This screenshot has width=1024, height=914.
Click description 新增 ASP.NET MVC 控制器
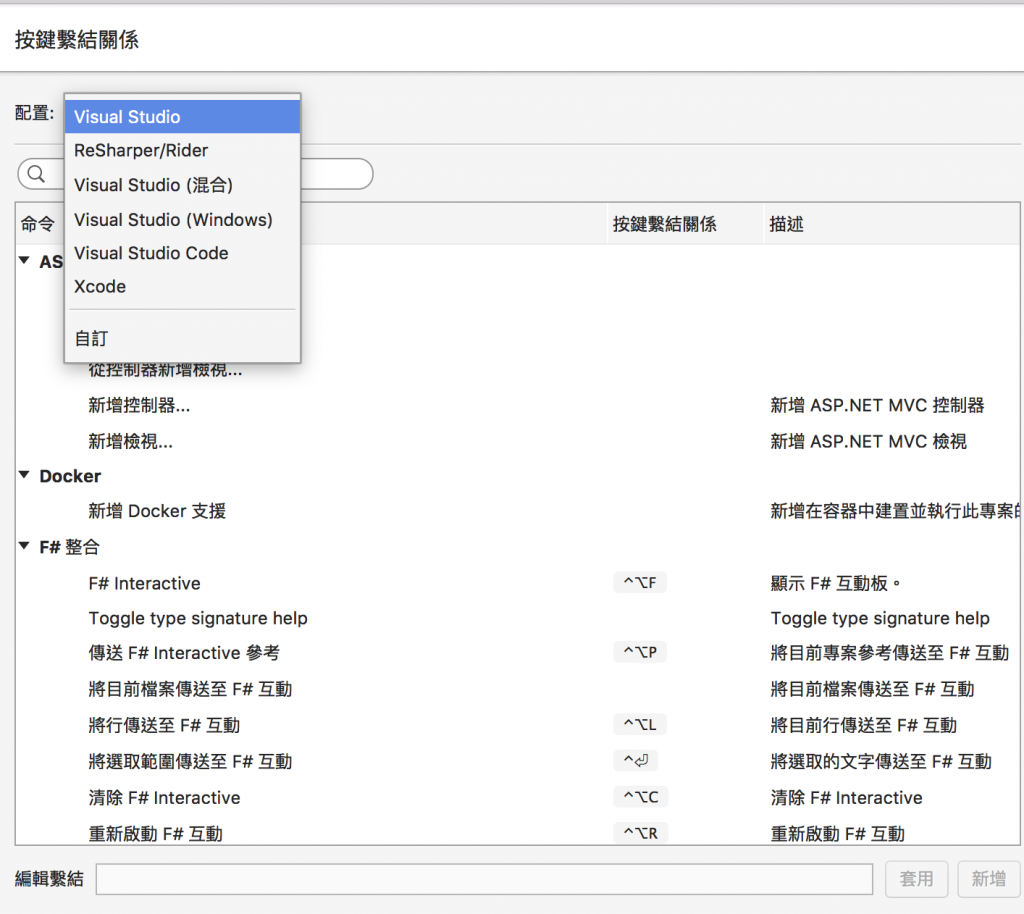(x=877, y=405)
